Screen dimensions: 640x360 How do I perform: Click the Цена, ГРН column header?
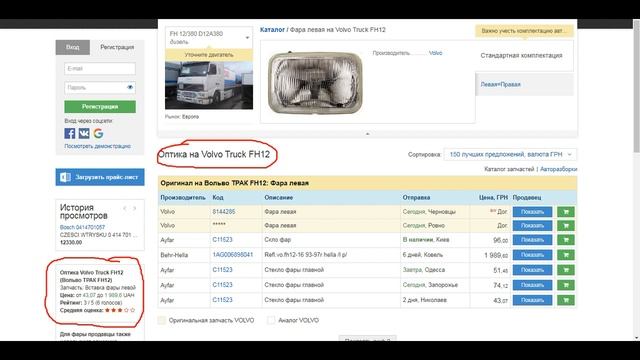coord(493,198)
